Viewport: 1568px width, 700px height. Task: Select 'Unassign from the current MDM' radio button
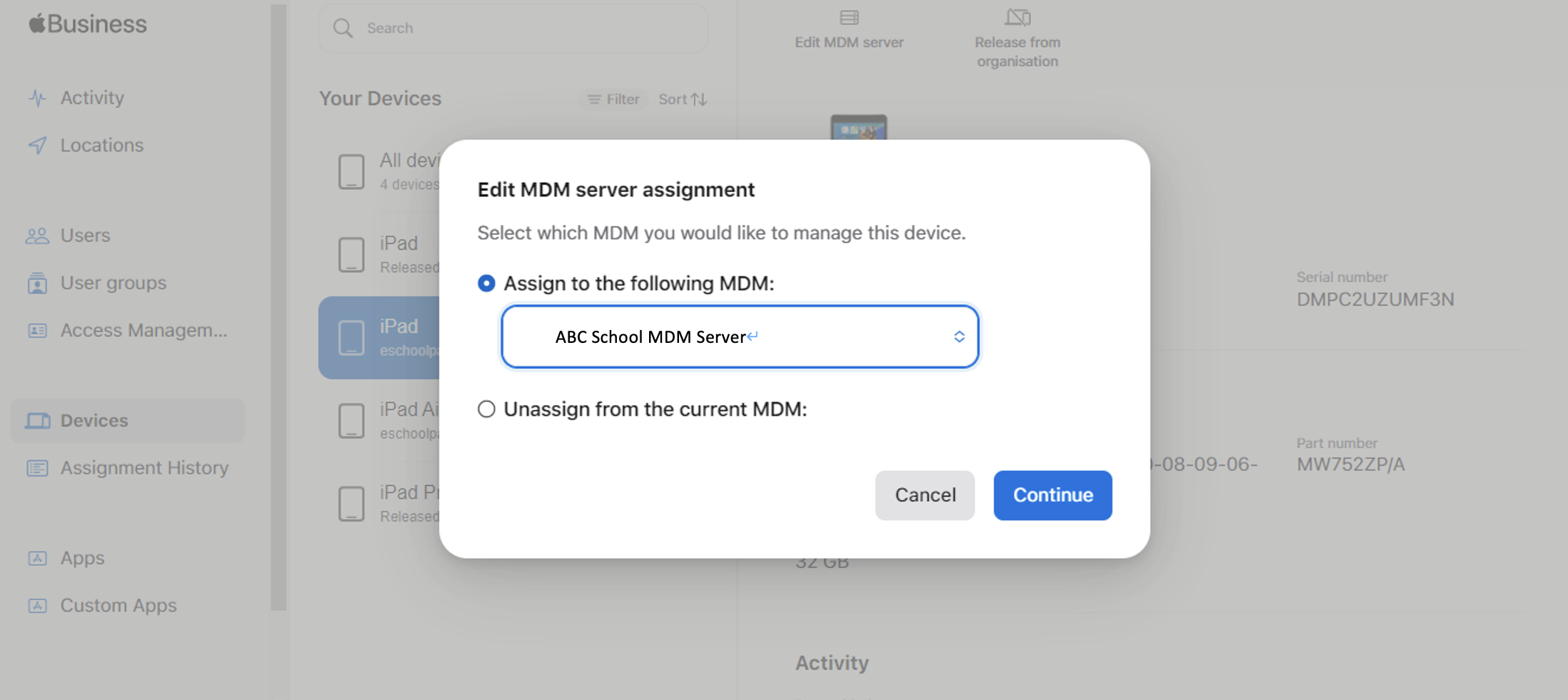click(x=486, y=409)
